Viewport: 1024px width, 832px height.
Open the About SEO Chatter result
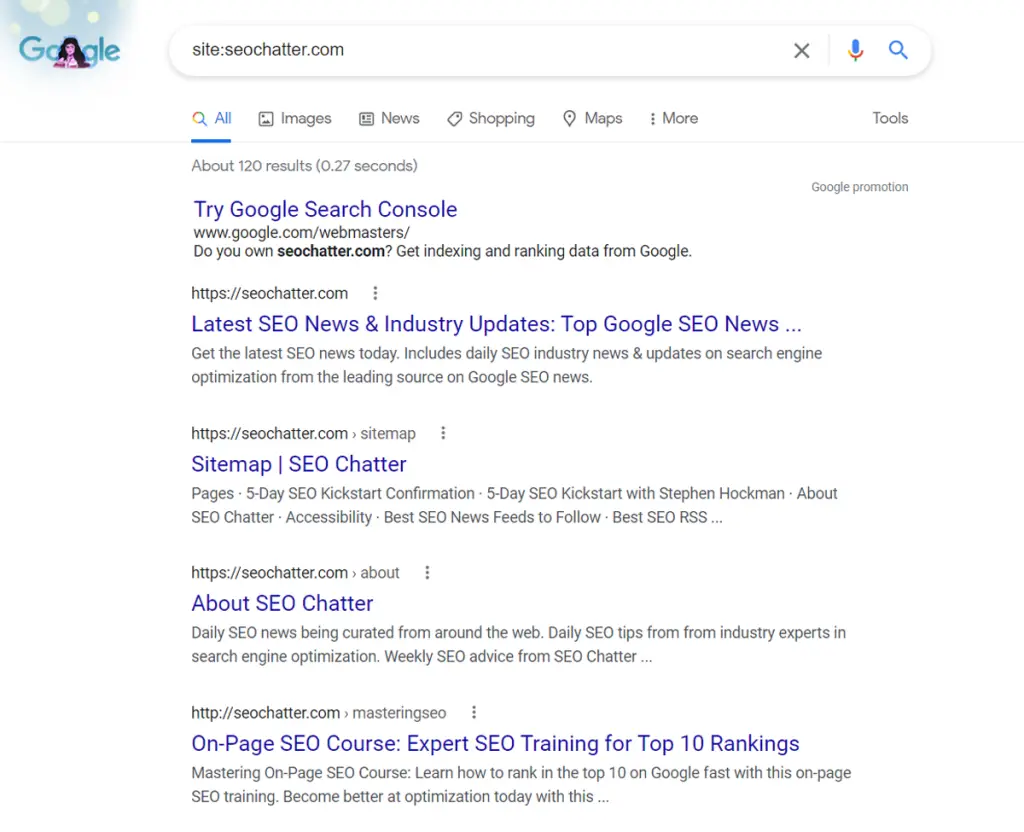click(282, 603)
